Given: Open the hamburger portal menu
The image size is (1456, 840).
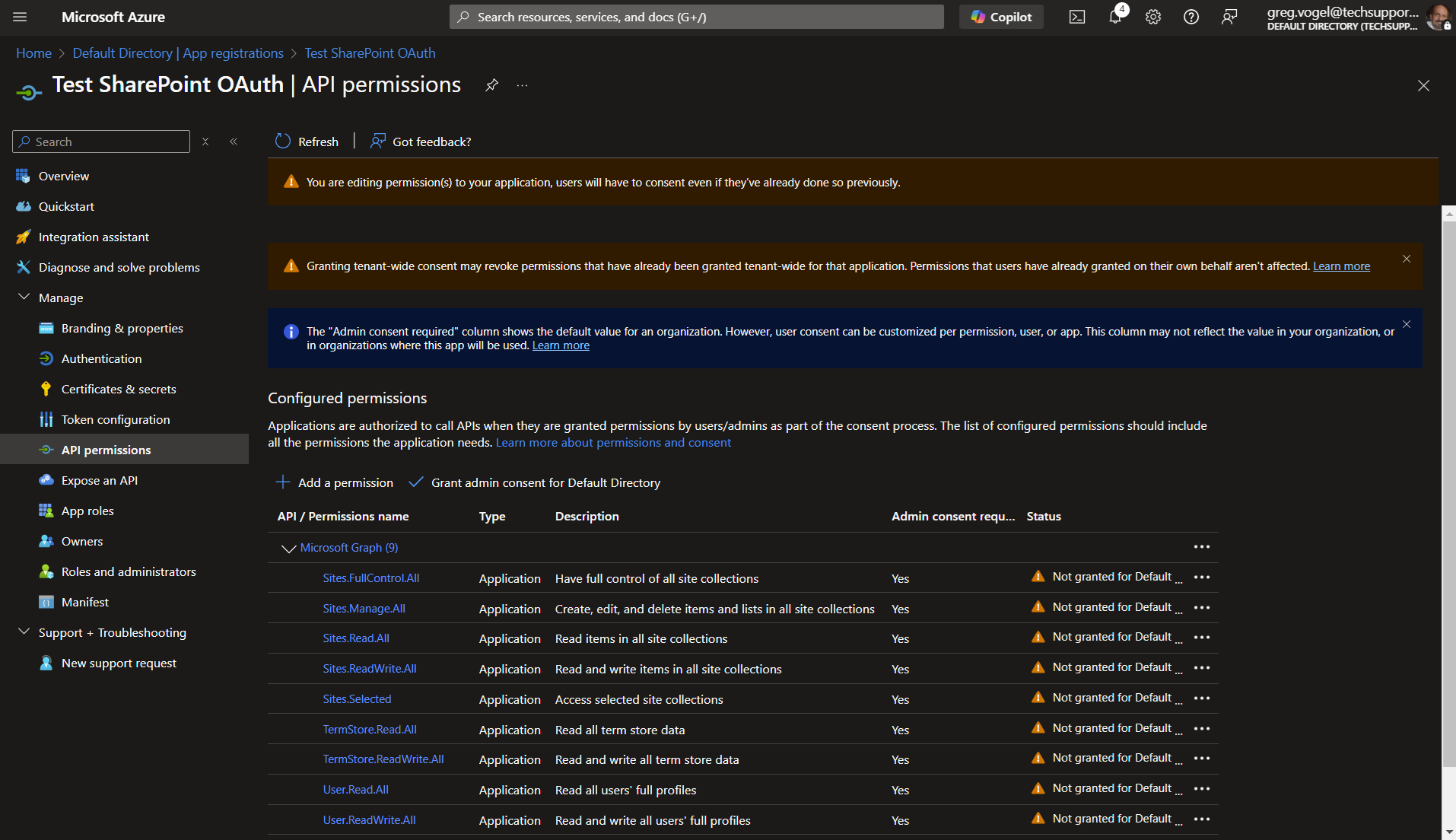Looking at the screenshot, I should pyautogui.click(x=21, y=17).
